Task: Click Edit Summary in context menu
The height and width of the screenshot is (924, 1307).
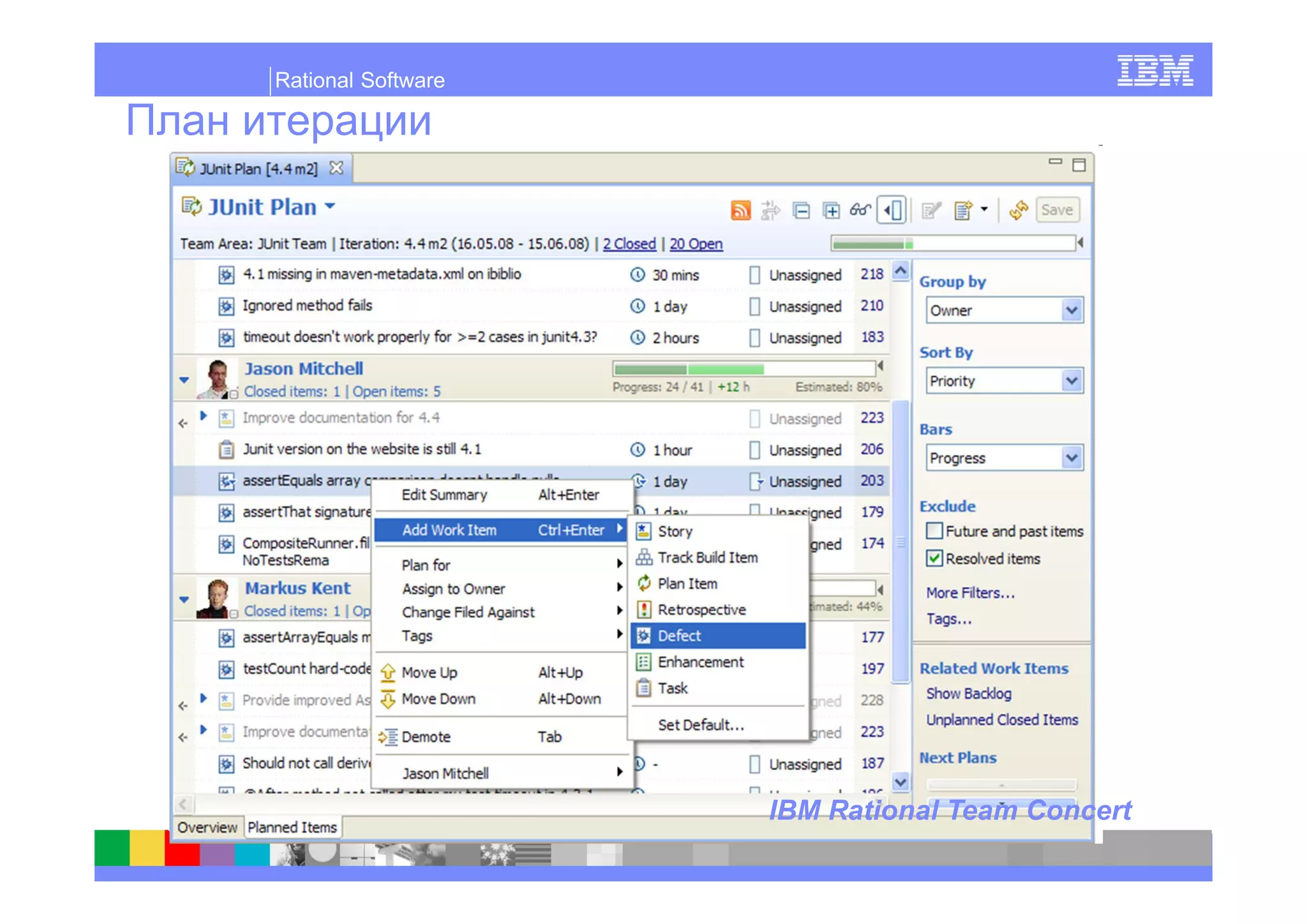Action: pyautogui.click(x=501, y=495)
